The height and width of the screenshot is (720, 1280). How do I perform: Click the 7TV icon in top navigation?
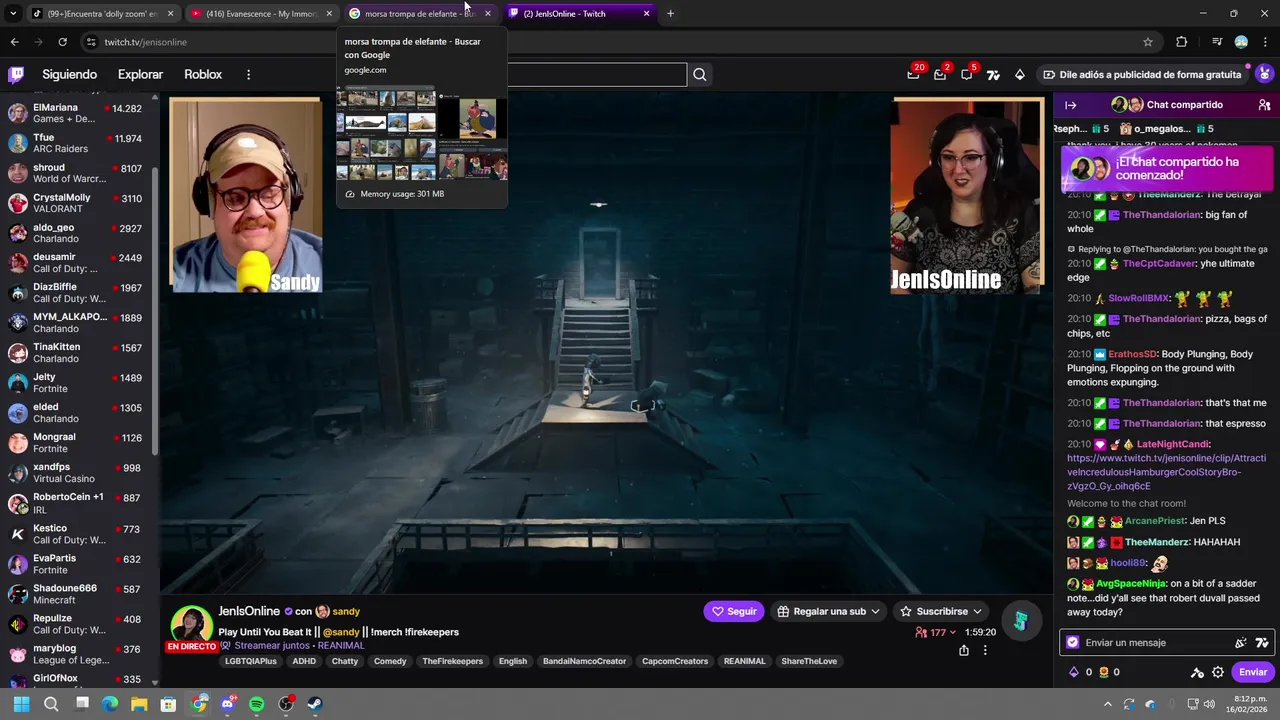coord(993,74)
